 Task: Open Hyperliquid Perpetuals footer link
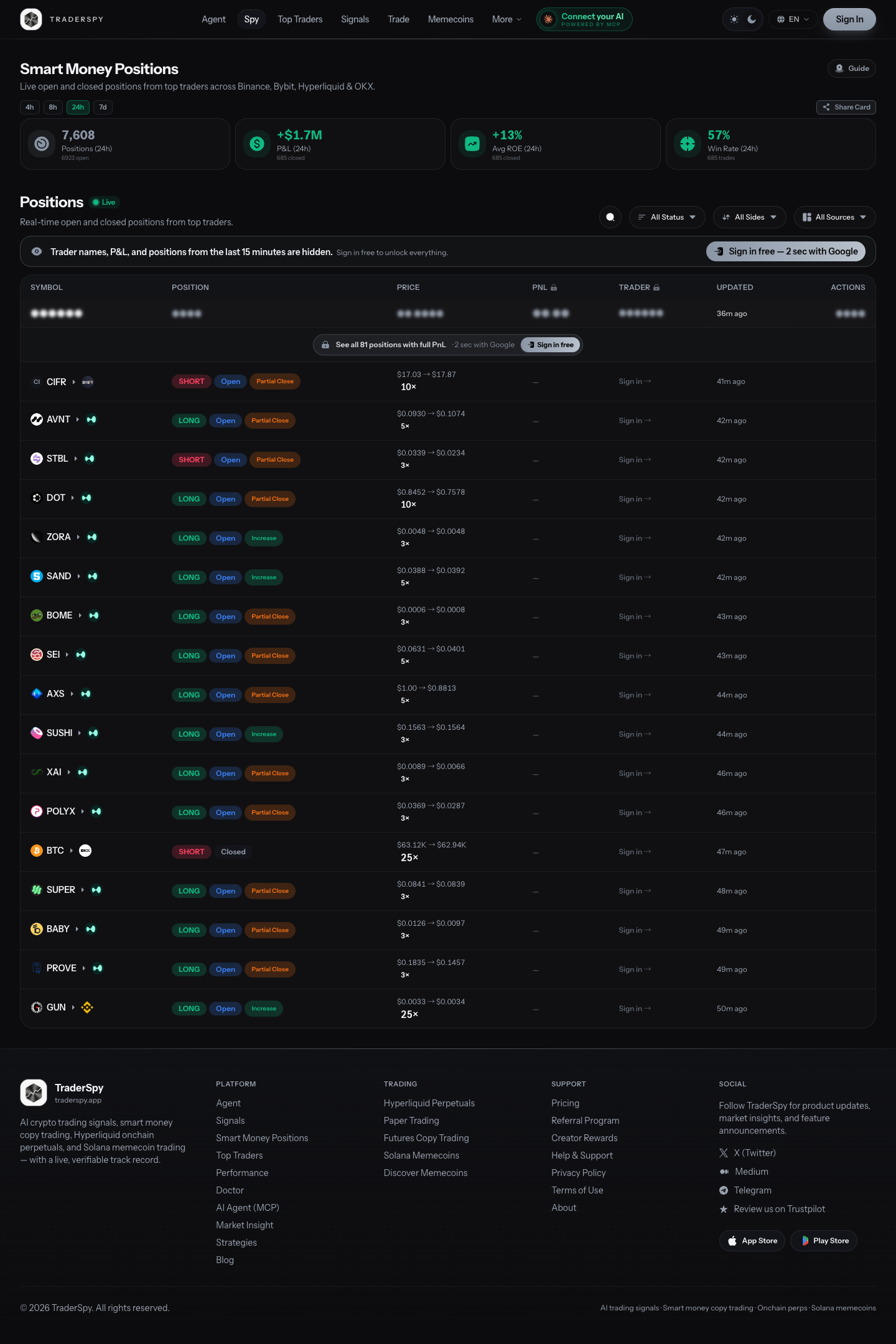[429, 1103]
